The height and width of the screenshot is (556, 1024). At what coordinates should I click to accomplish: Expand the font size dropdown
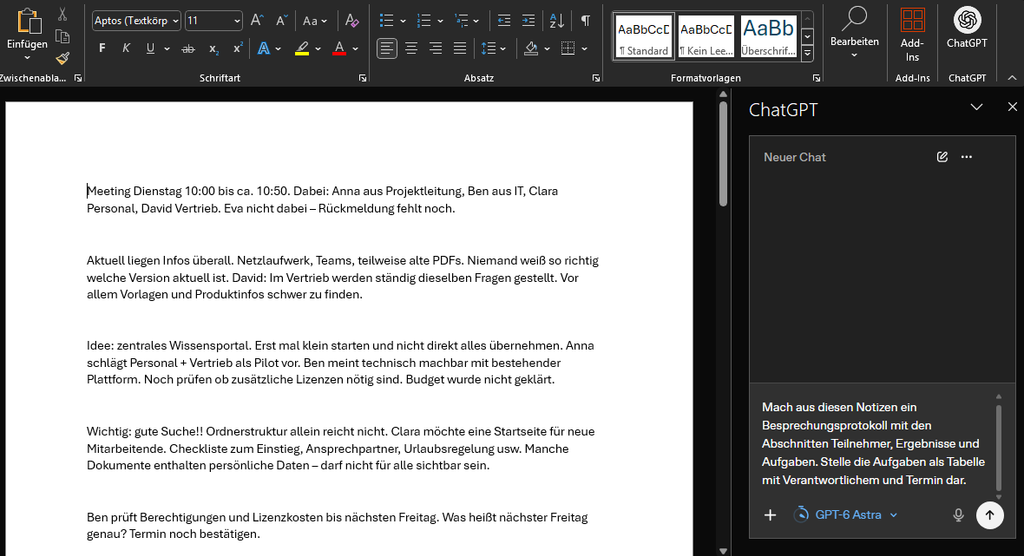coord(236,21)
